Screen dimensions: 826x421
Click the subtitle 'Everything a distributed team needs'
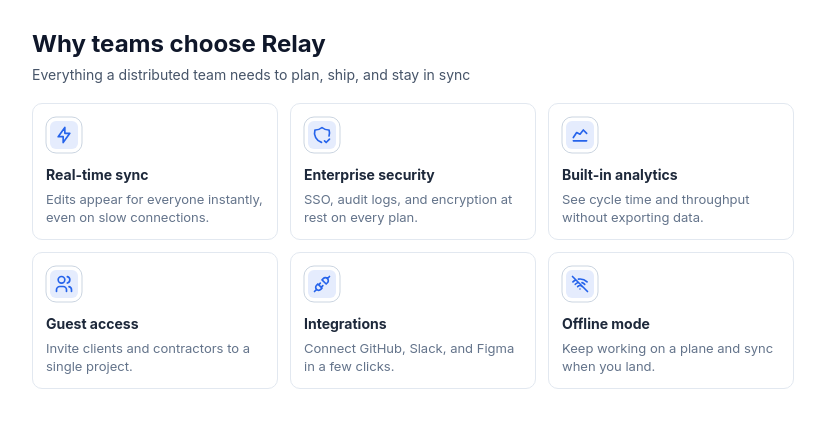pyautogui.click(x=251, y=75)
